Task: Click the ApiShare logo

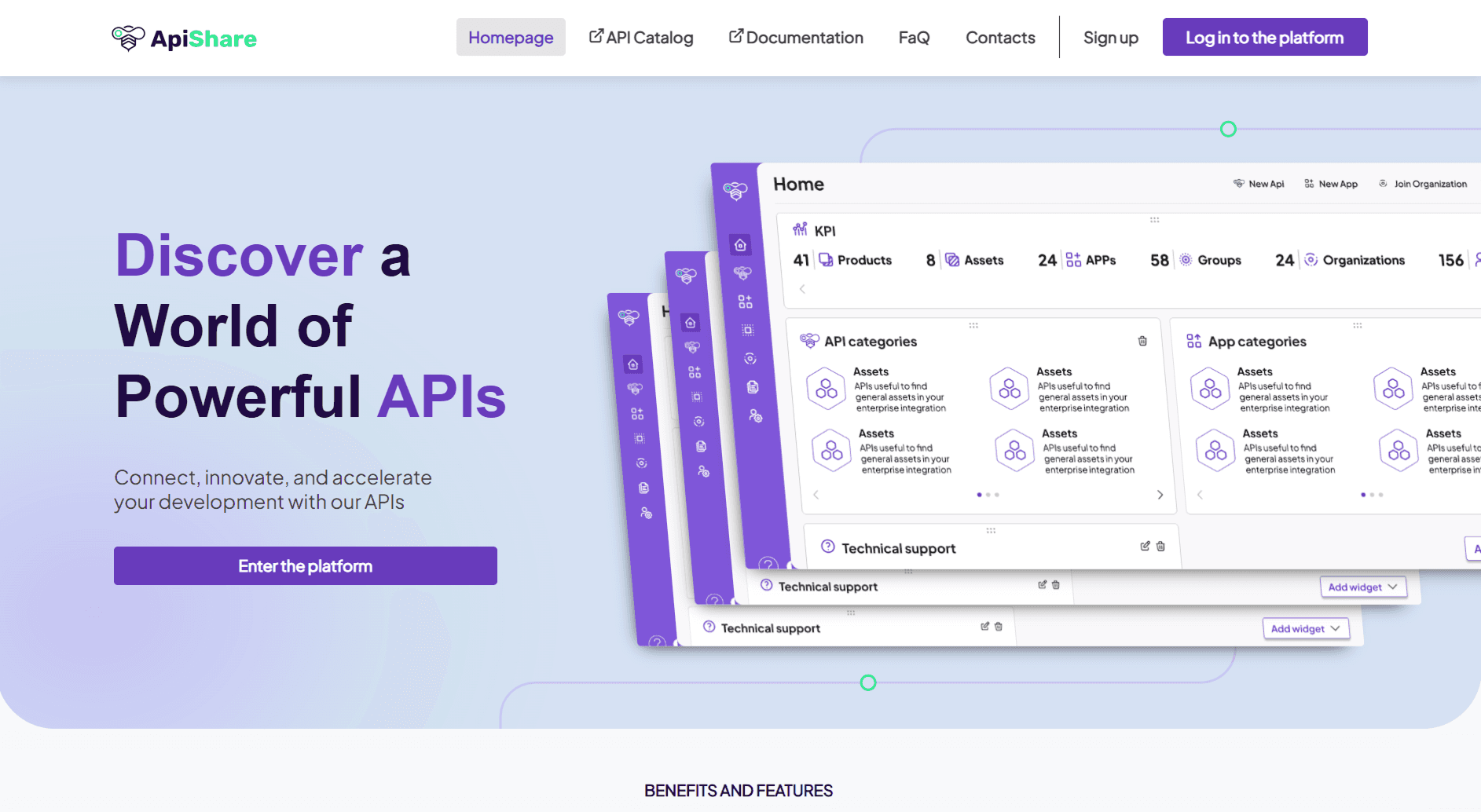Action: click(184, 38)
